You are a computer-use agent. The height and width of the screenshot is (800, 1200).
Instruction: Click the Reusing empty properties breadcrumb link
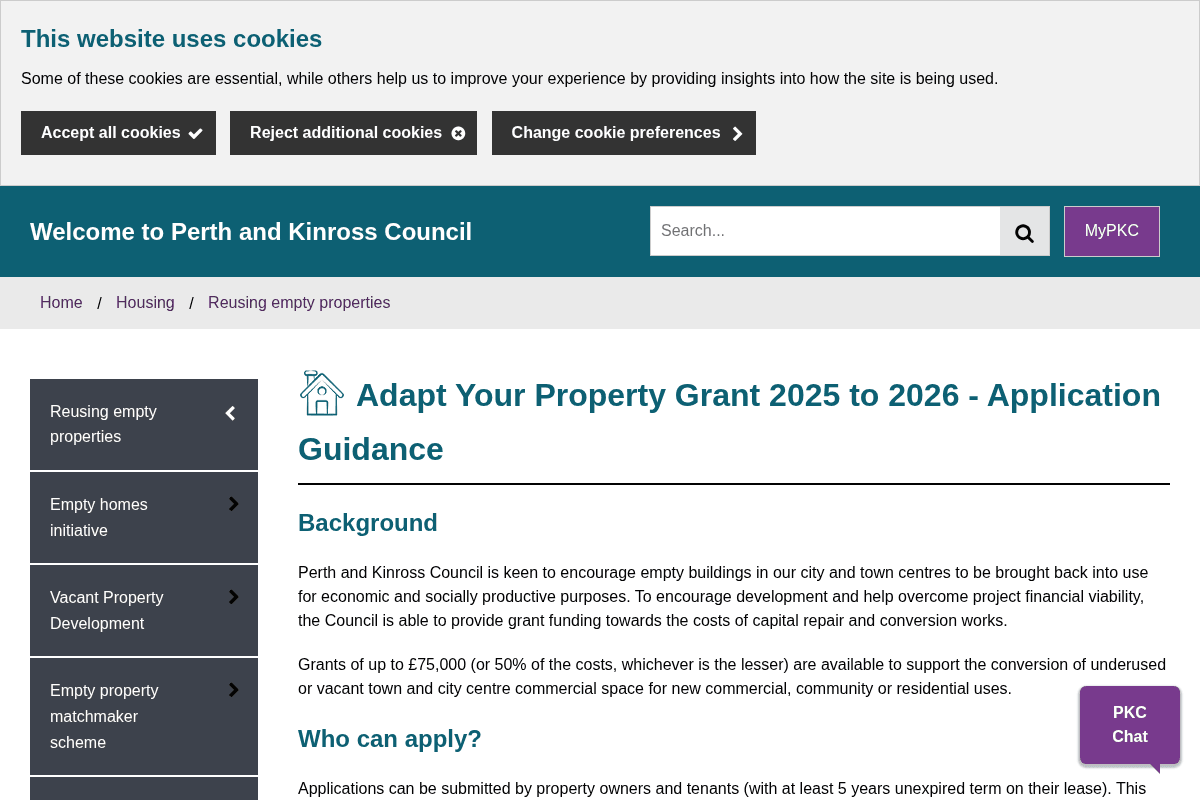point(298,302)
